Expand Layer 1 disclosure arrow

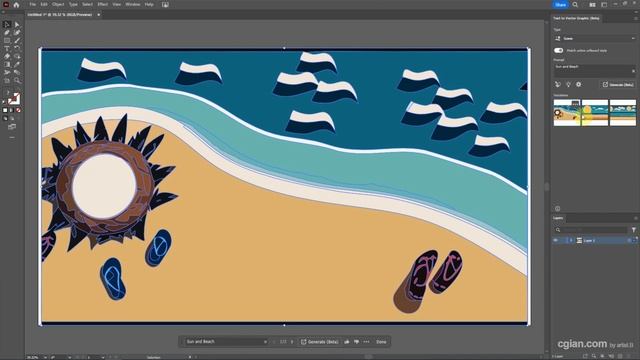click(x=571, y=240)
